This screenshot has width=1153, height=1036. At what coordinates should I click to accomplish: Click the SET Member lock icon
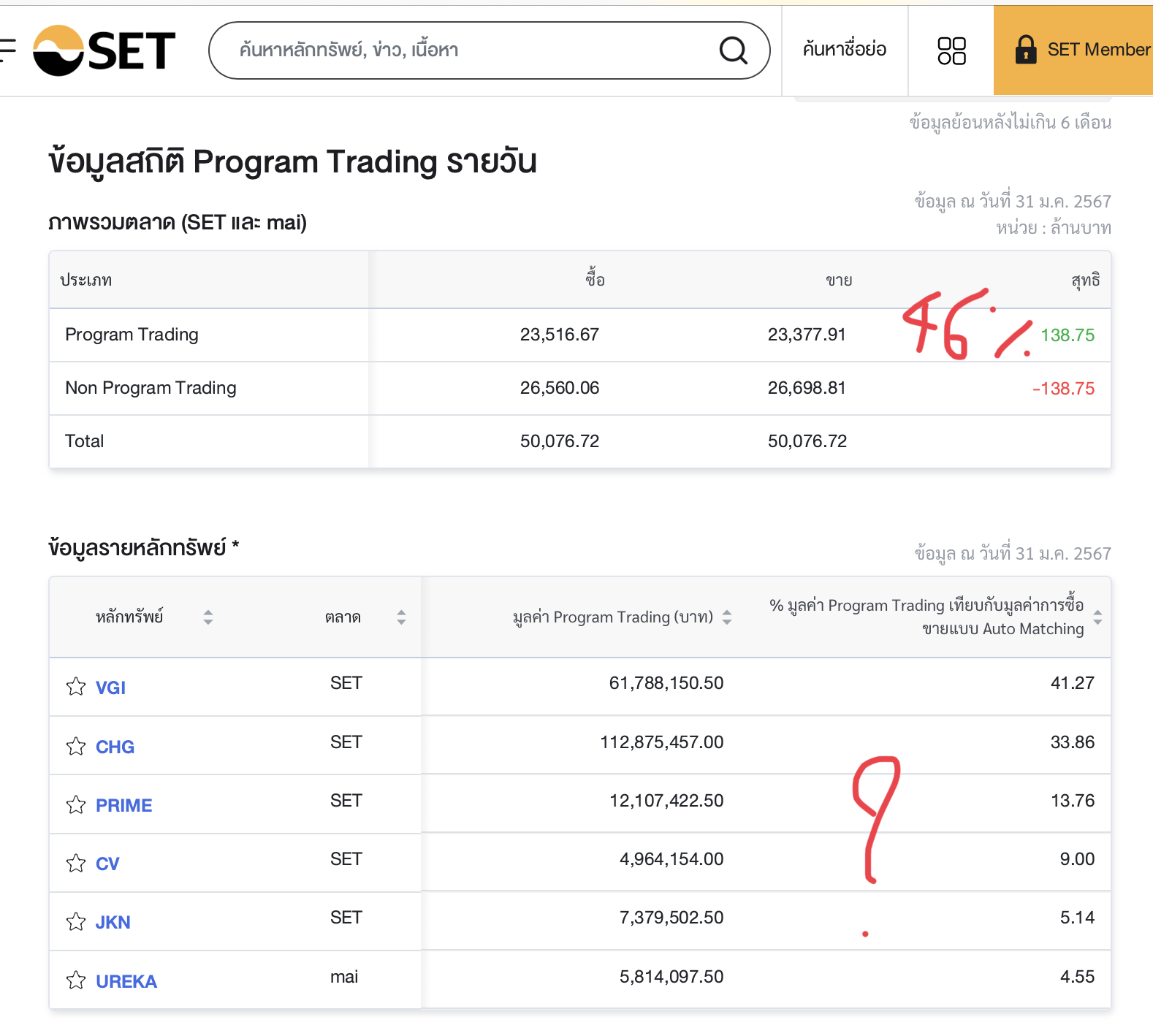coord(1026,50)
